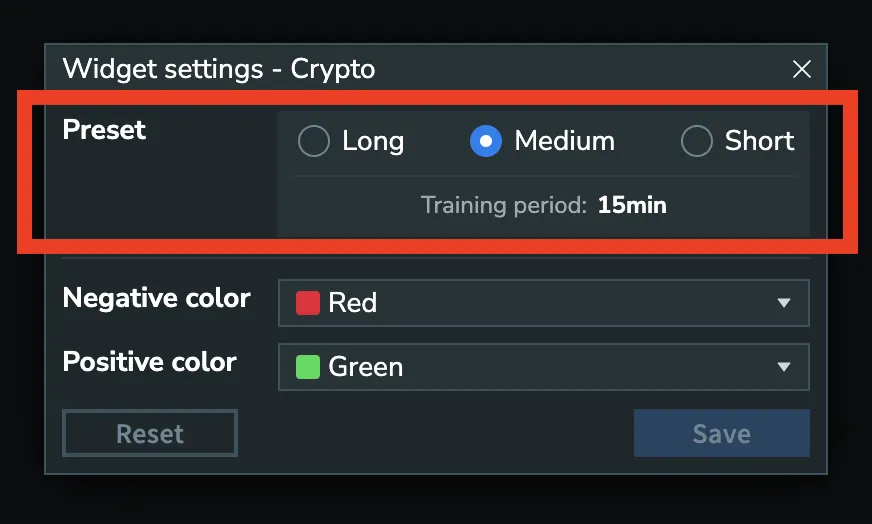This screenshot has height=524, width=872.
Task: Click the Preset section label
Action: pos(104,130)
